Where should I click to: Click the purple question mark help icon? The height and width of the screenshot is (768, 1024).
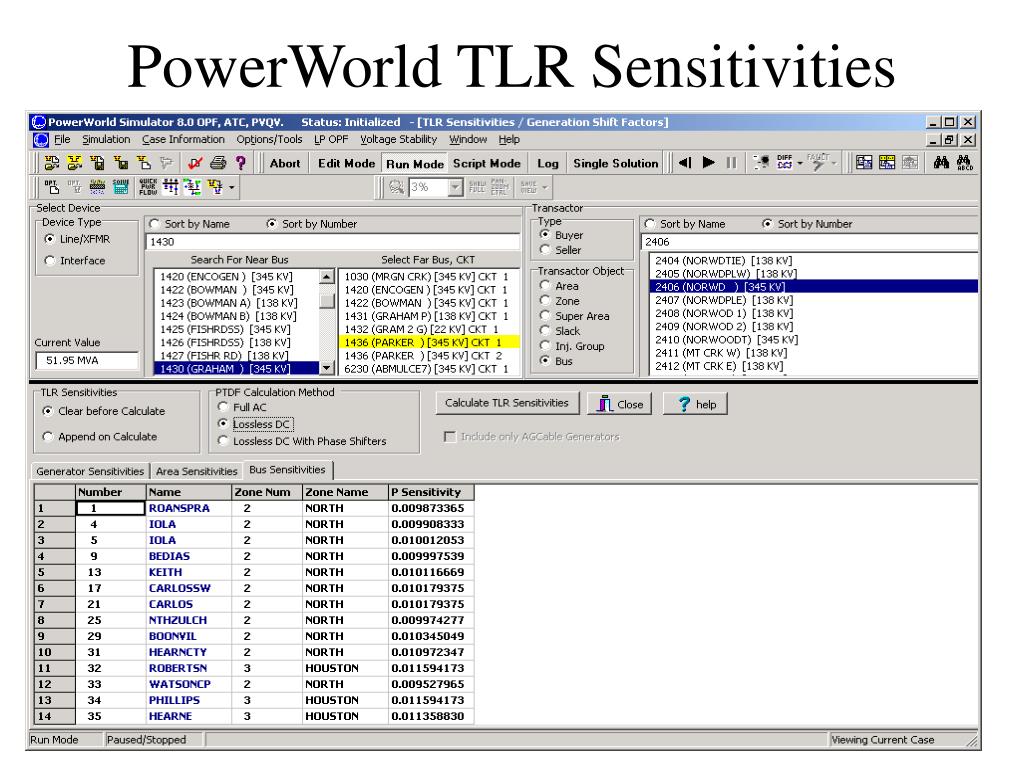click(240, 163)
